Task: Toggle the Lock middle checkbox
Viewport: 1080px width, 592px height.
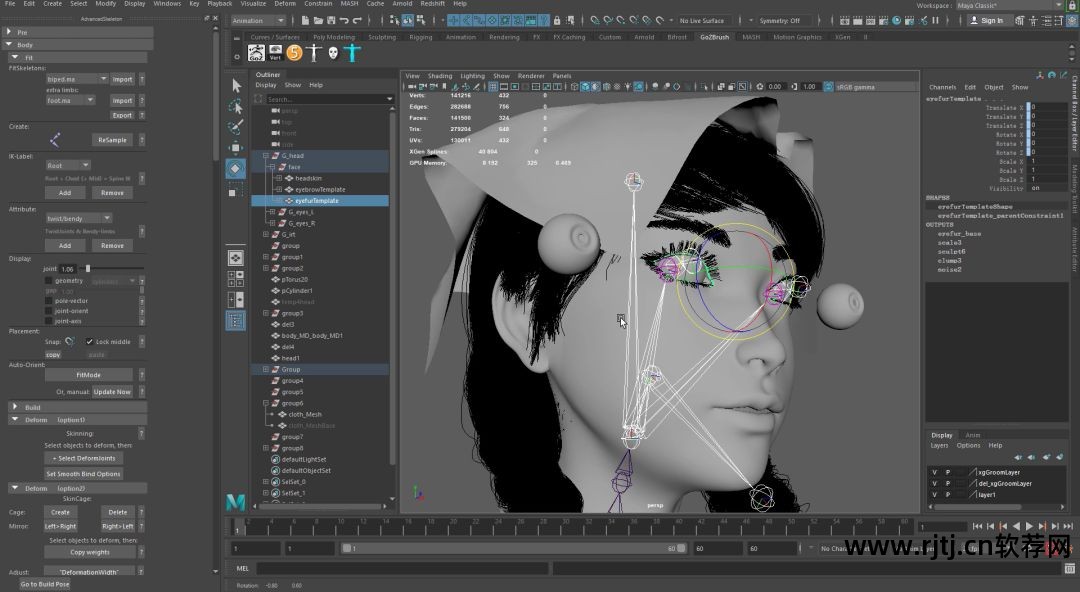Action: tap(89, 342)
